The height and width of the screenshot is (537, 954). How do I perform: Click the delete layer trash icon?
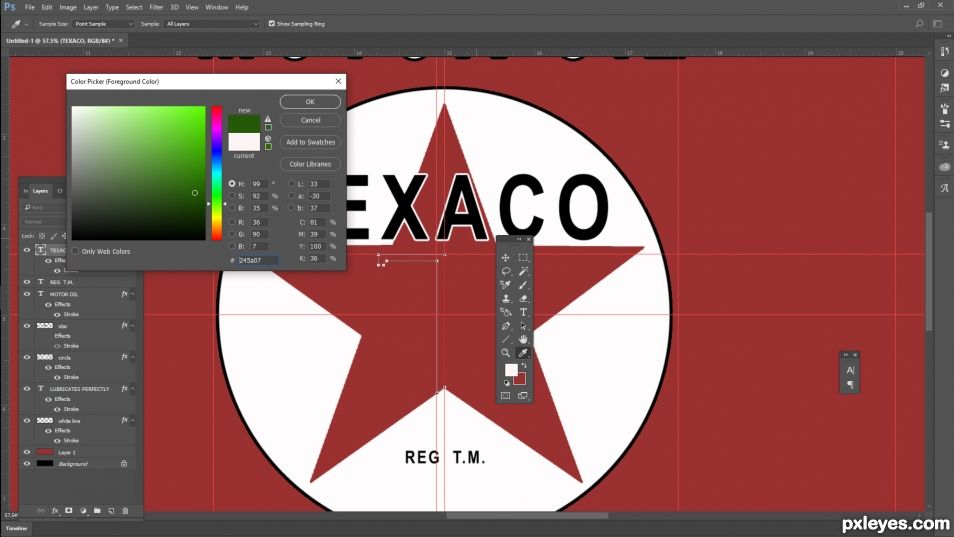(x=125, y=511)
